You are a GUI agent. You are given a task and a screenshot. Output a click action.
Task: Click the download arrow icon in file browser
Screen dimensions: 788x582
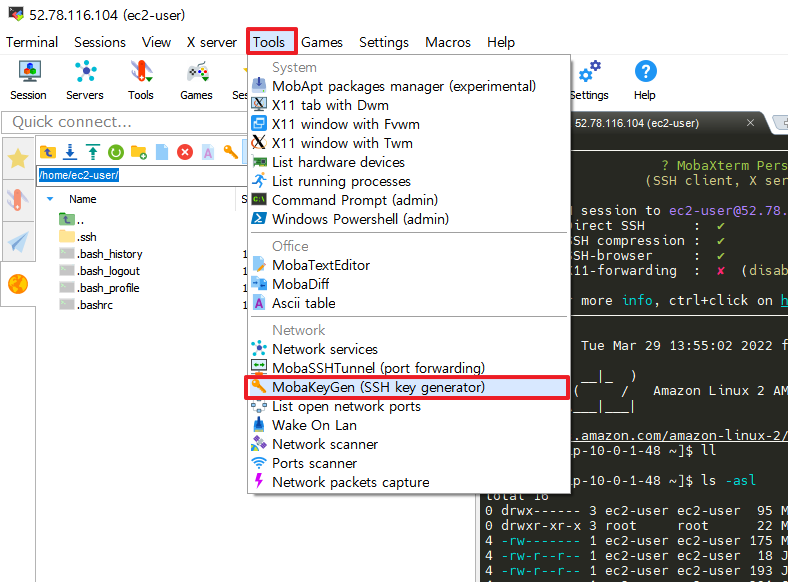pyautogui.click(x=70, y=152)
